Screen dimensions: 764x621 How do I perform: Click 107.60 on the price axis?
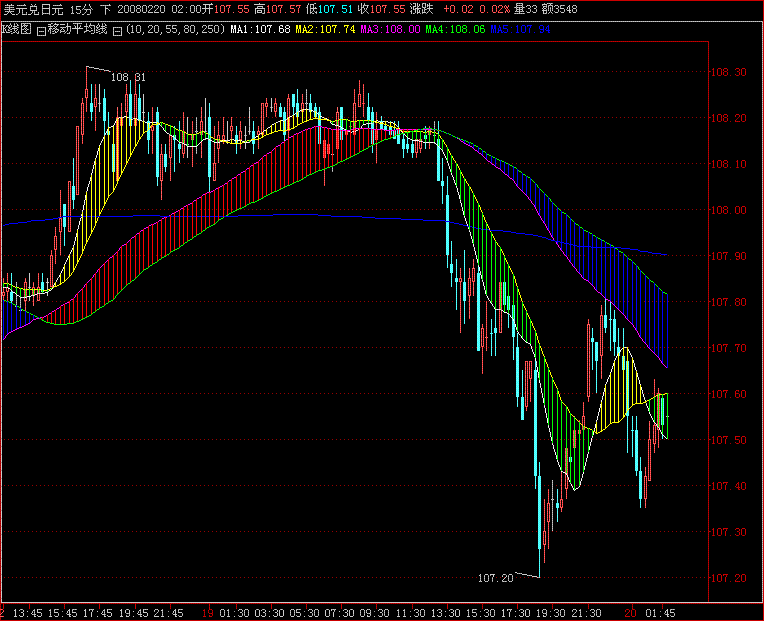pyautogui.click(x=728, y=394)
